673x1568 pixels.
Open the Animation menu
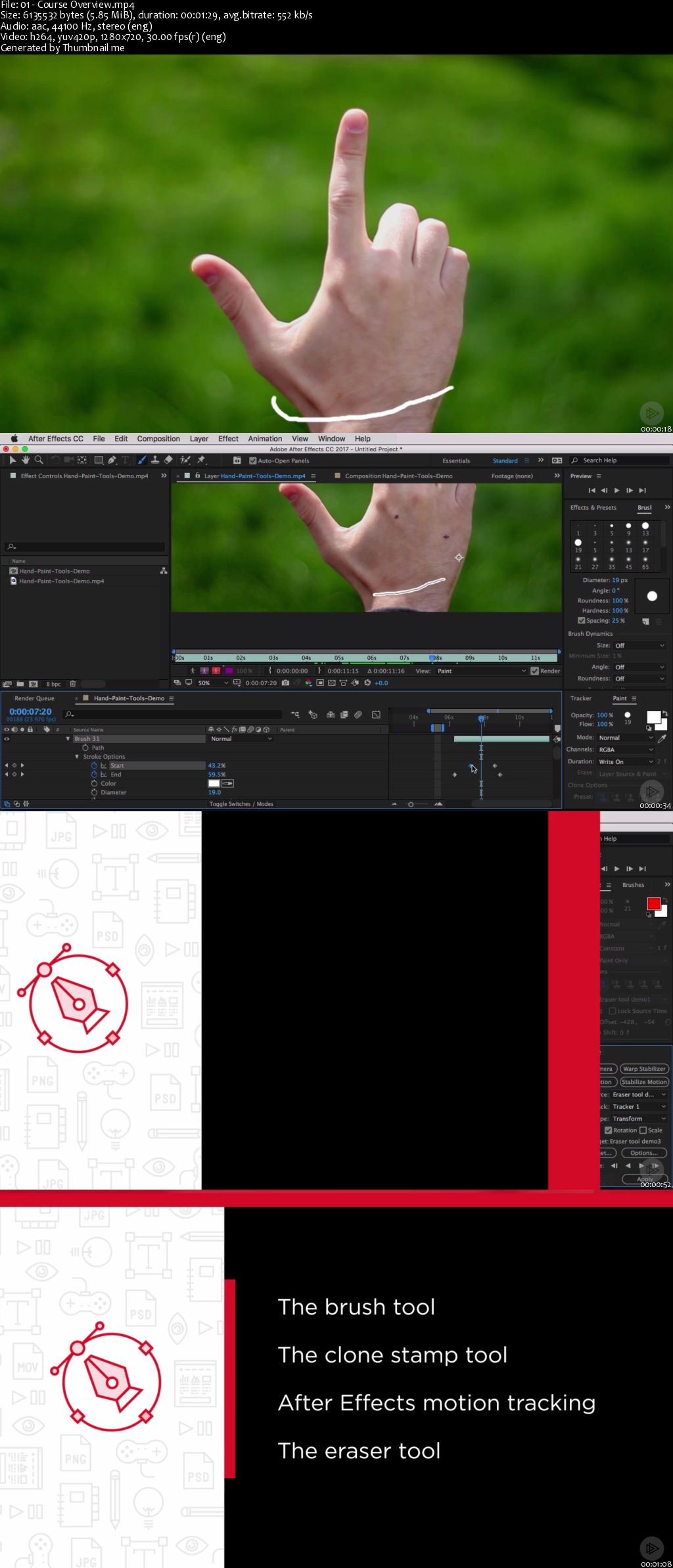[x=265, y=439]
